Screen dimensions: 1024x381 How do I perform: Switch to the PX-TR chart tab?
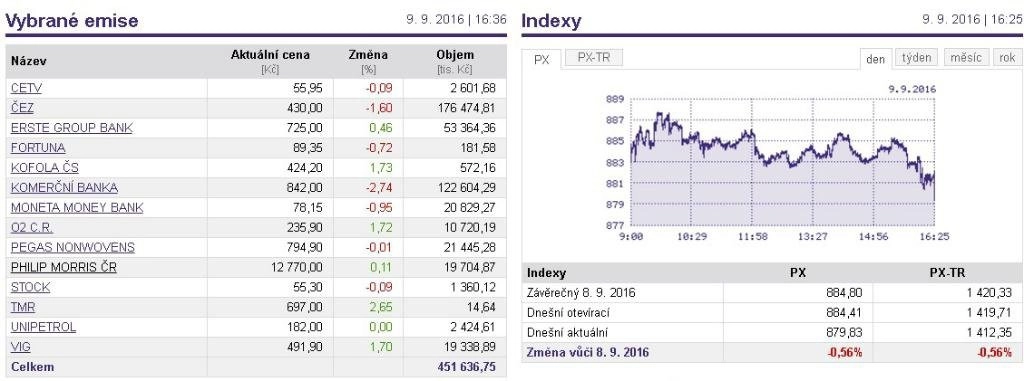coord(594,58)
